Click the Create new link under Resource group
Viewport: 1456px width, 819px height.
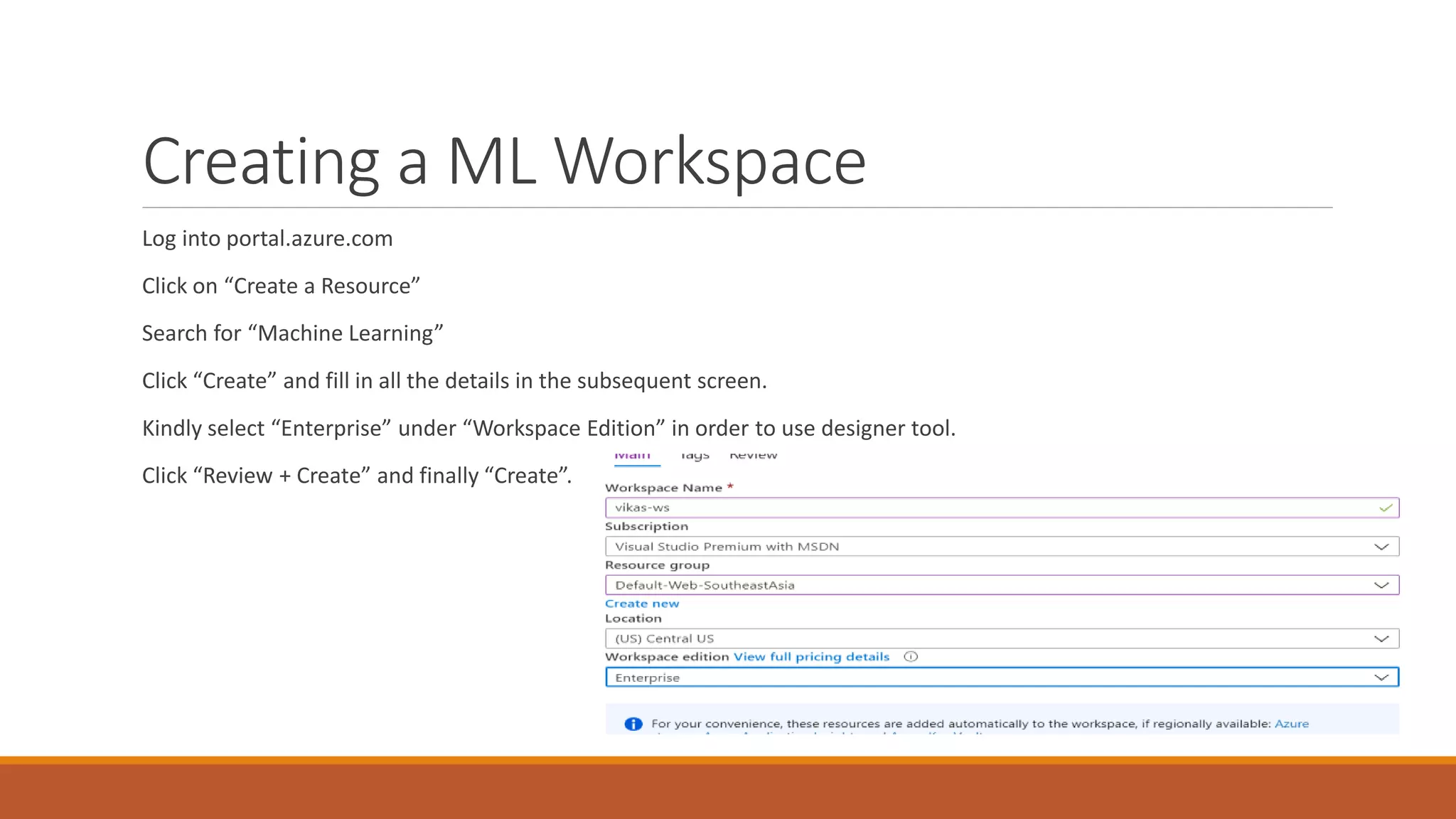642,604
